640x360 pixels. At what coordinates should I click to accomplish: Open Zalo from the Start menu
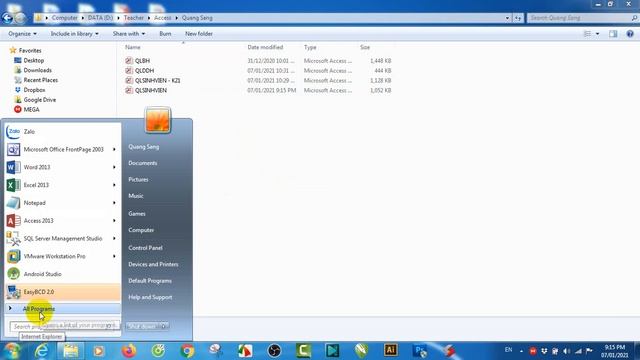pyautogui.click(x=62, y=131)
